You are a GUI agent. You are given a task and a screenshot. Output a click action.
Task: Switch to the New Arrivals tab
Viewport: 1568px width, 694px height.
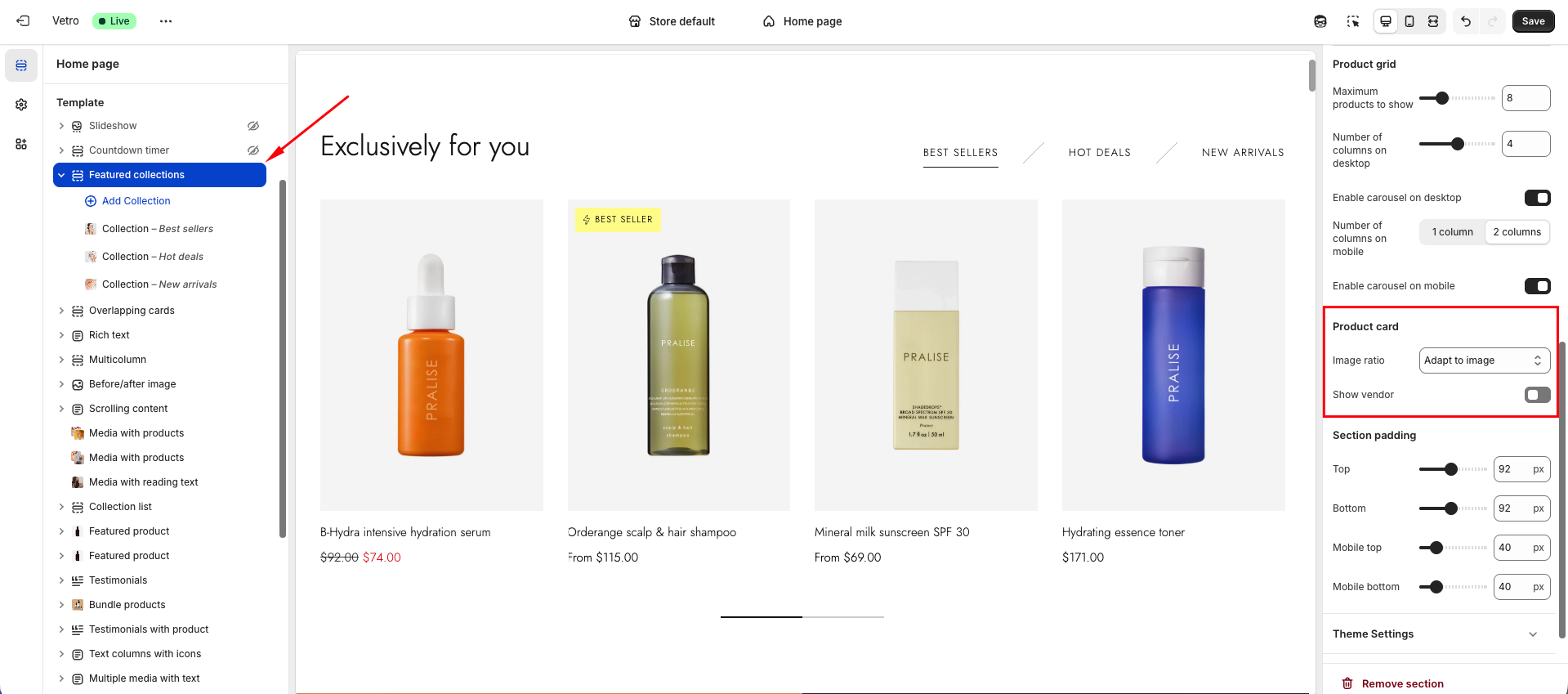[x=1242, y=153]
